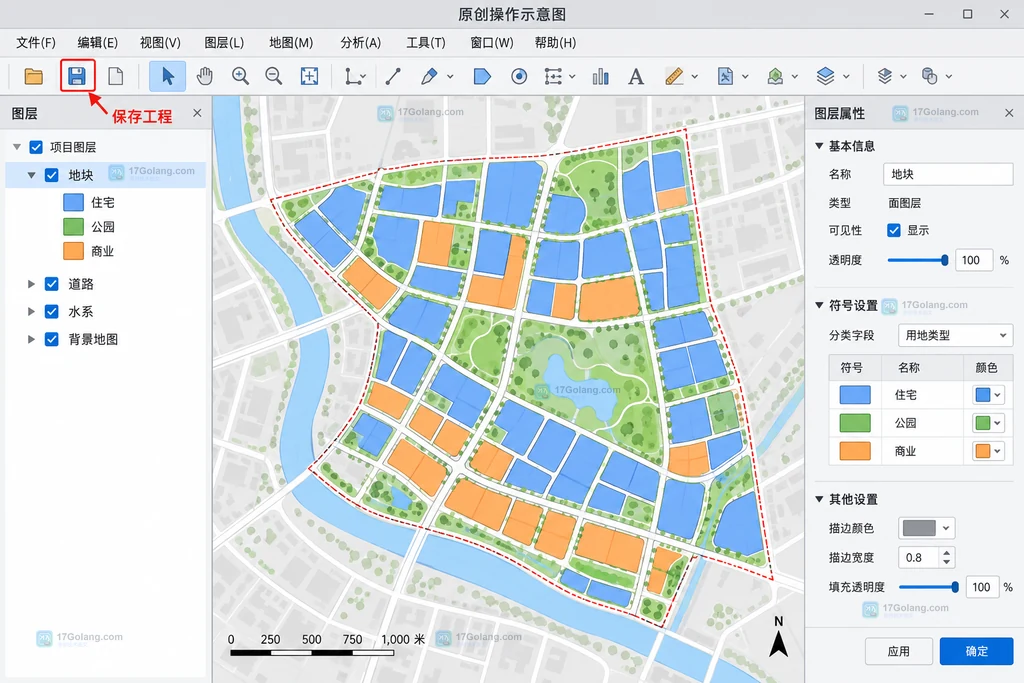Screen dimensions: 1024x683
Task: Fit map to full extent
Action: pos(310,76)
